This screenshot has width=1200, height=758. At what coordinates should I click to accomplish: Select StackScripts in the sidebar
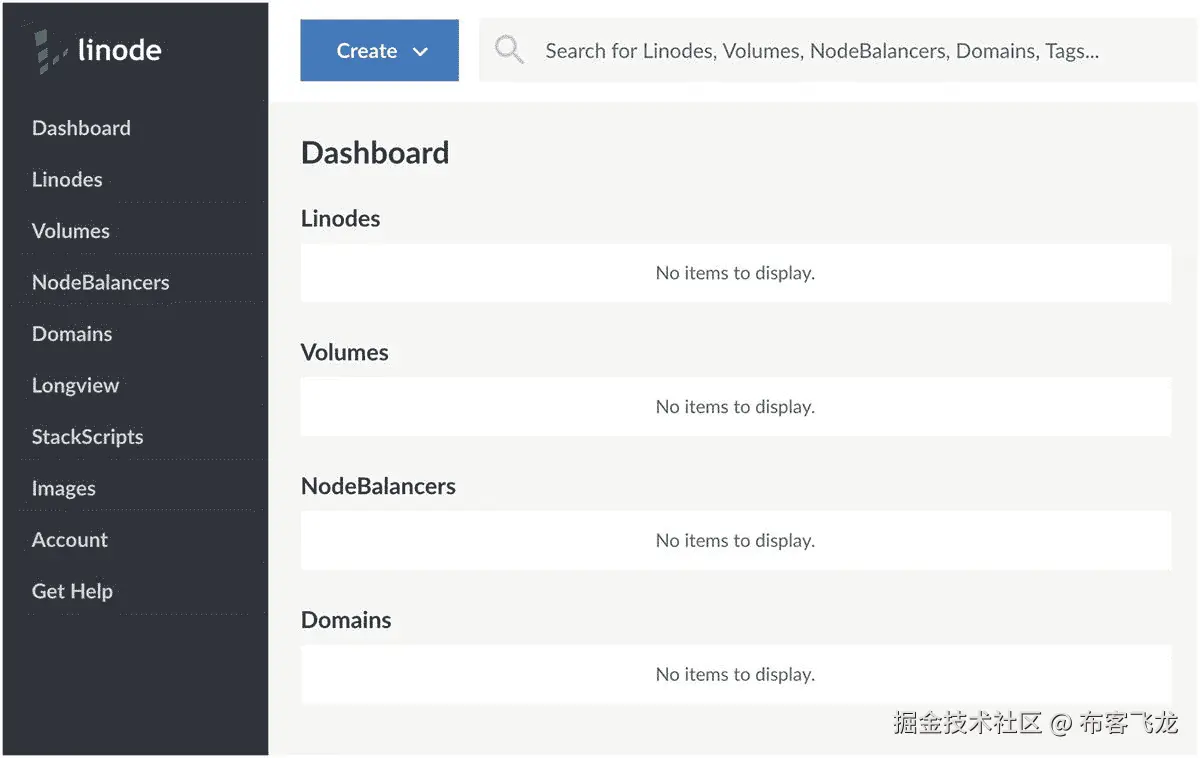click(x=87, y=437)
